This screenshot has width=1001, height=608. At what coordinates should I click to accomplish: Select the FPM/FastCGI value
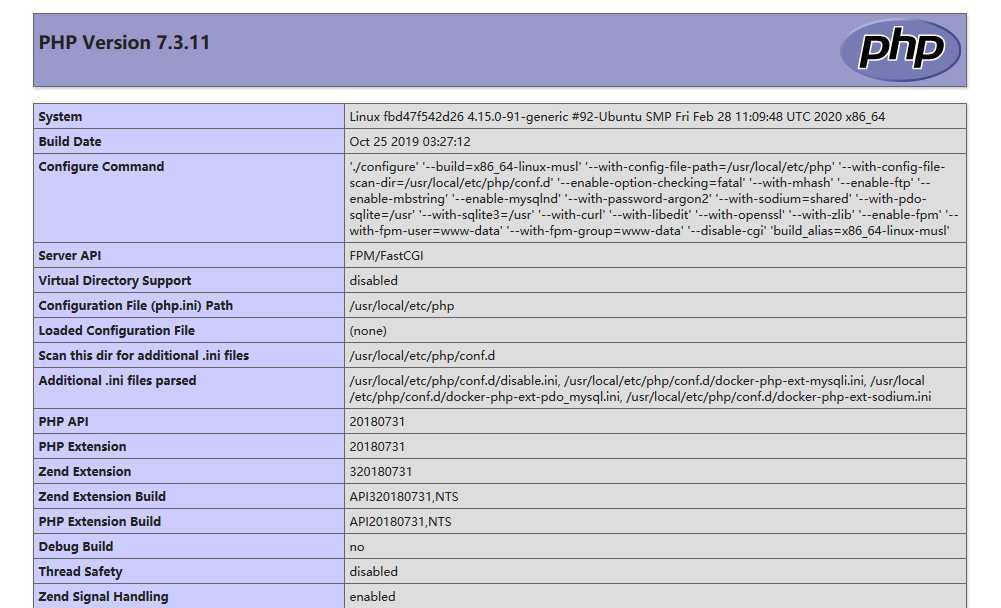(386, 255)
